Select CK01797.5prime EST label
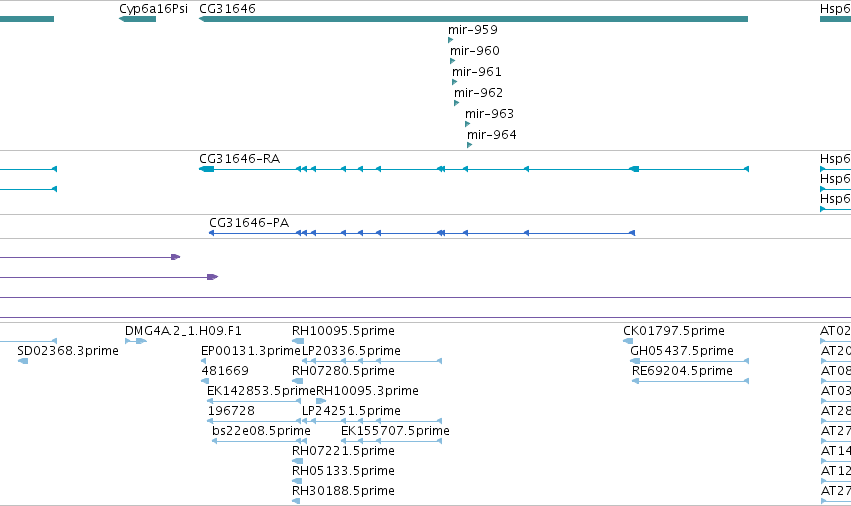 674,331
